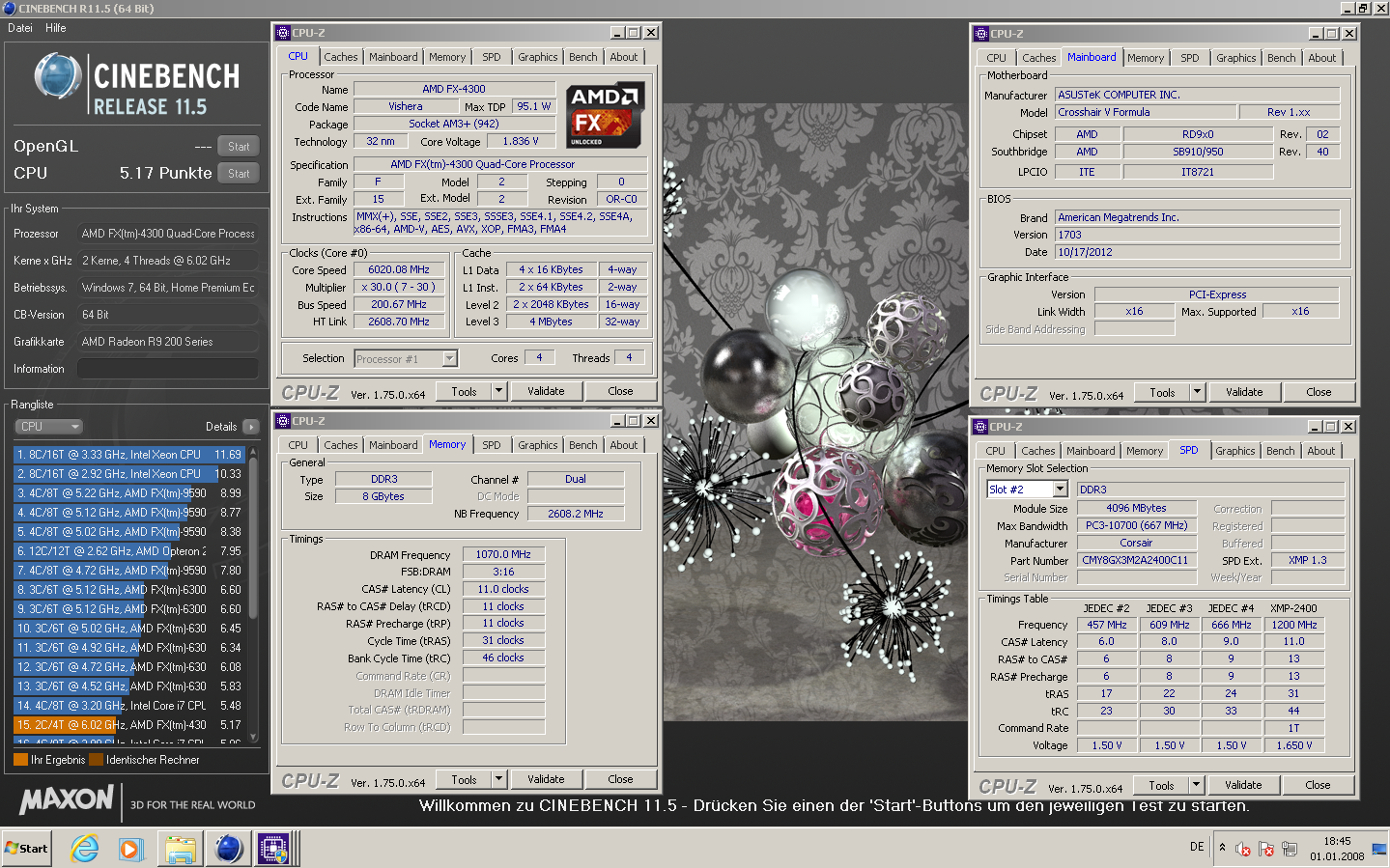Screen dimensions: 1390x868
Task: Show hidden system tray icons
Action: click(1222, 848)
